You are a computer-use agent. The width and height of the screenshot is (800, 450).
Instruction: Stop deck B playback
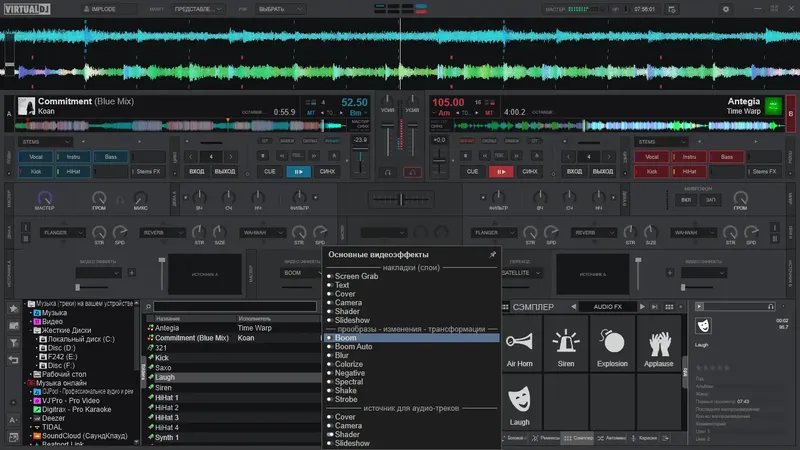(x=465, y=156)
